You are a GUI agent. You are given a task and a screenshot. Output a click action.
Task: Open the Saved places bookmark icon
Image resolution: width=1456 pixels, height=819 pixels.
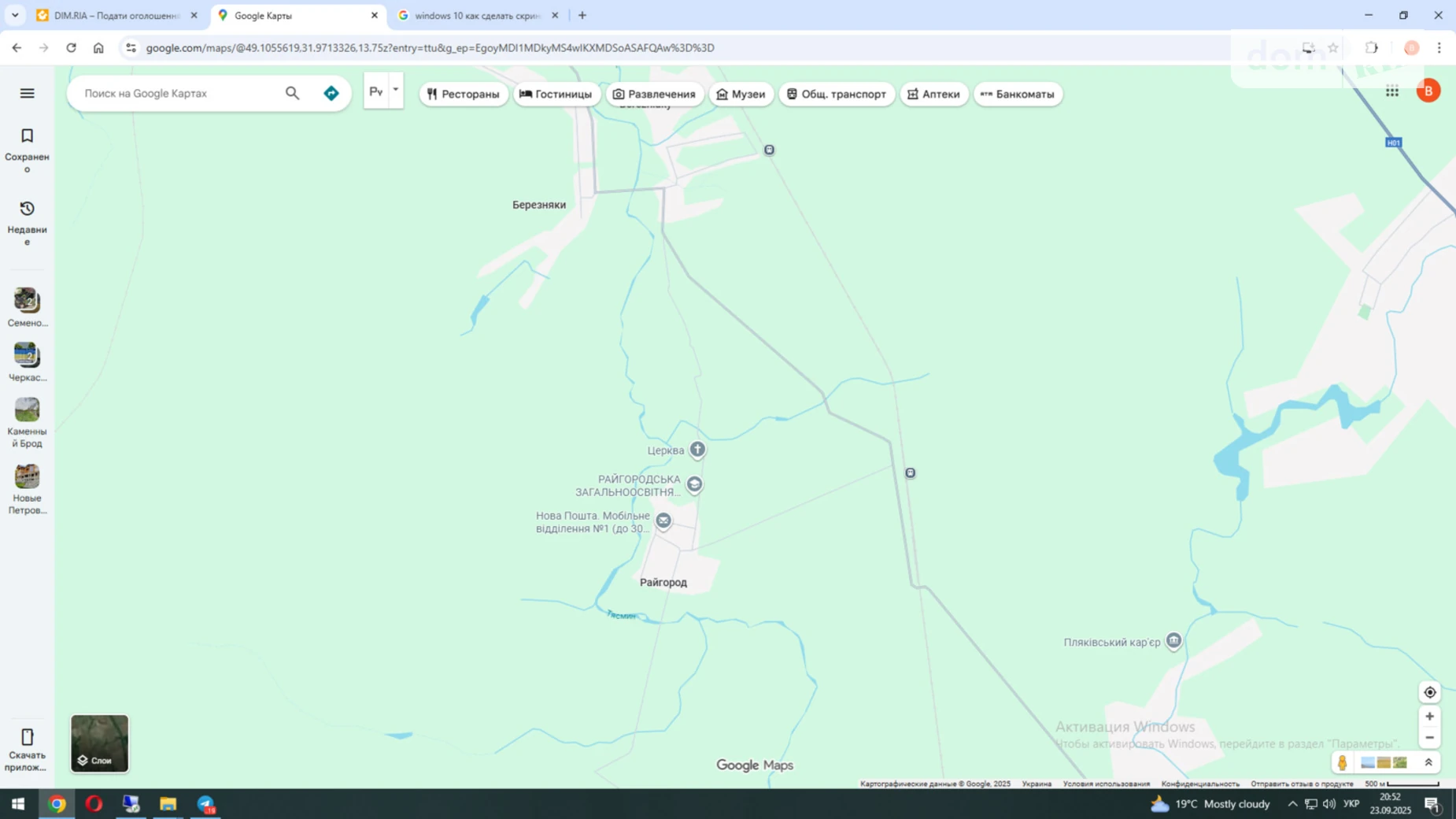click(27, 136)
